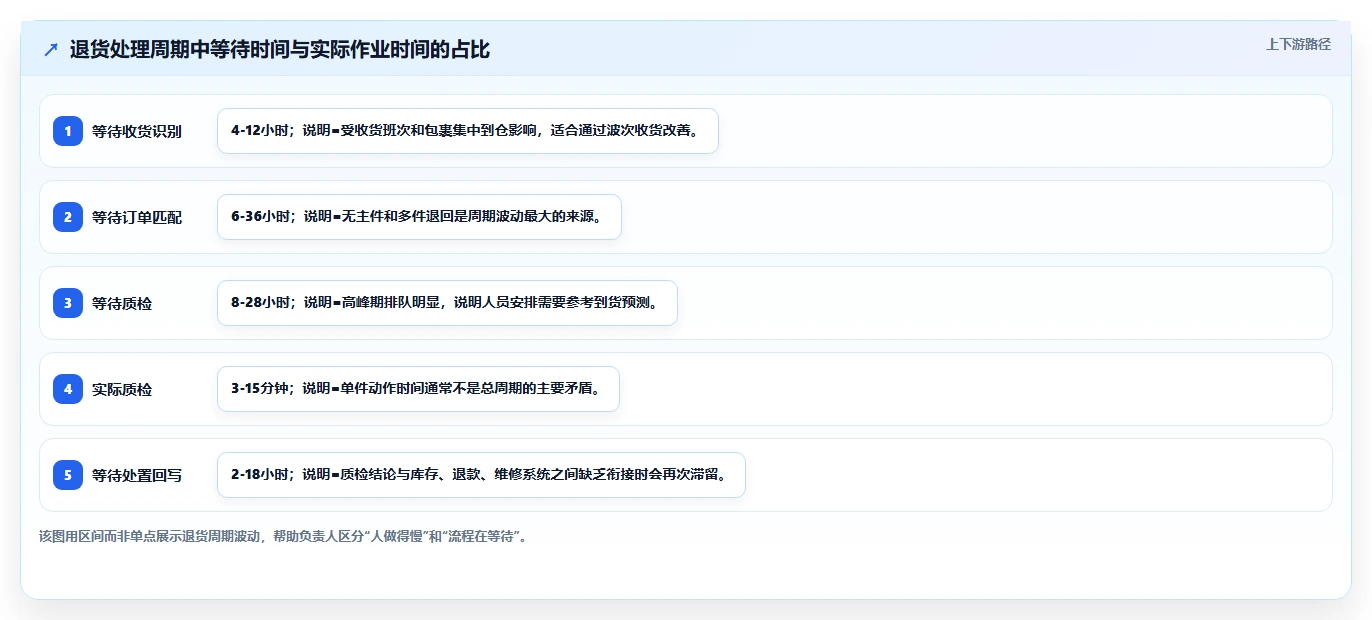Viewport: 1372px width, 620px height.
Task: Select step number 5 badge
Action: coord(68,475)
